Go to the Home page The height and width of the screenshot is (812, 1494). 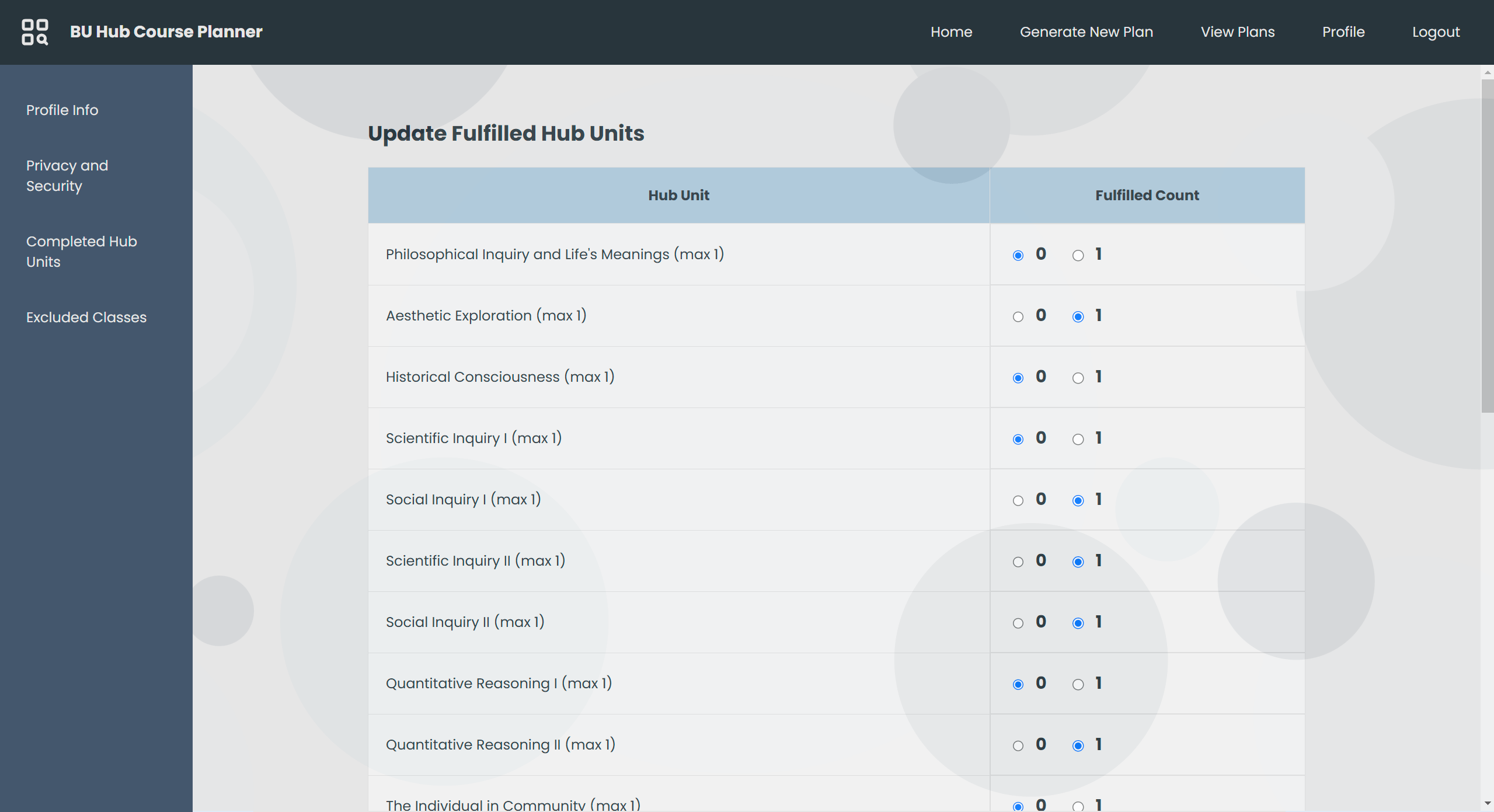click(x=951, y=32)
